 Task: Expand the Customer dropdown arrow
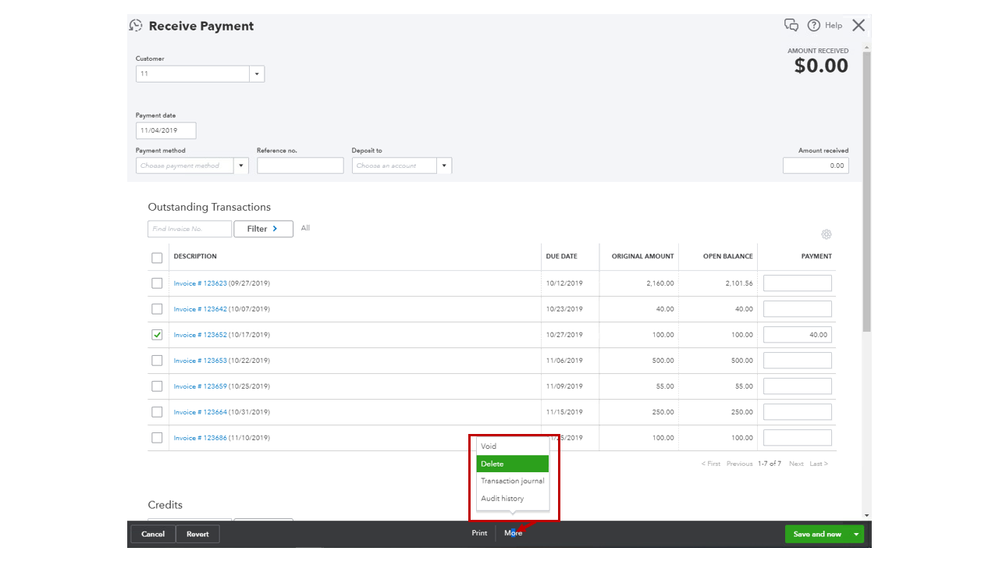tap(257, 74)
